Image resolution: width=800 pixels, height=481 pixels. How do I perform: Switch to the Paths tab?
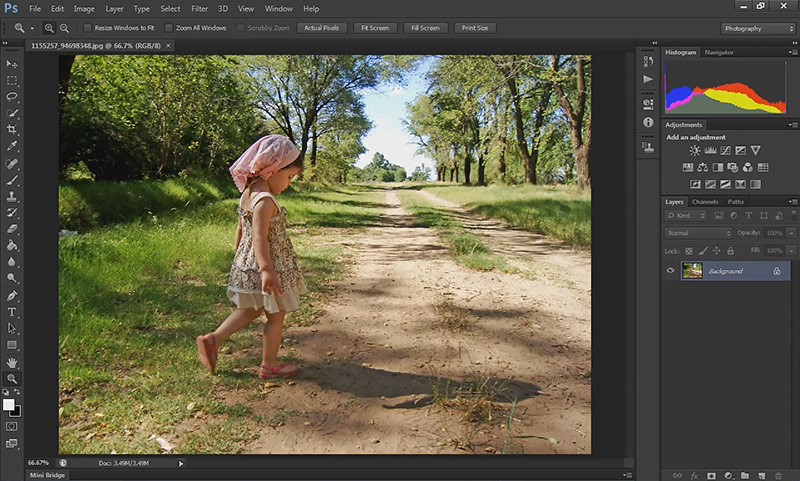point(736,202)
